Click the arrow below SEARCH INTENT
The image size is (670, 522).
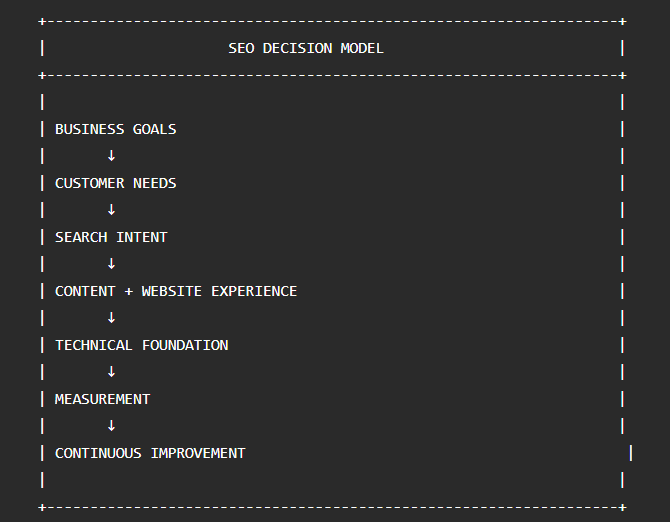tap(111, 264)
